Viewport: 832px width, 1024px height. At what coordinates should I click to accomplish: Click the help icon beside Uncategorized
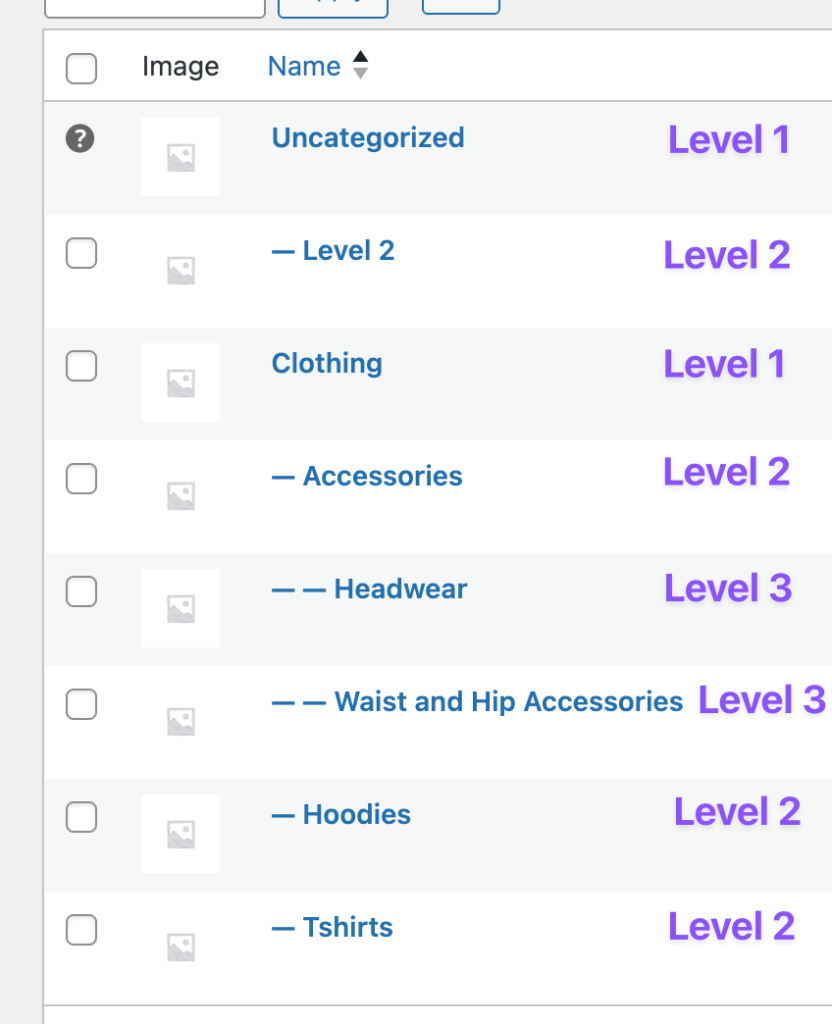(x=80, y=139)
